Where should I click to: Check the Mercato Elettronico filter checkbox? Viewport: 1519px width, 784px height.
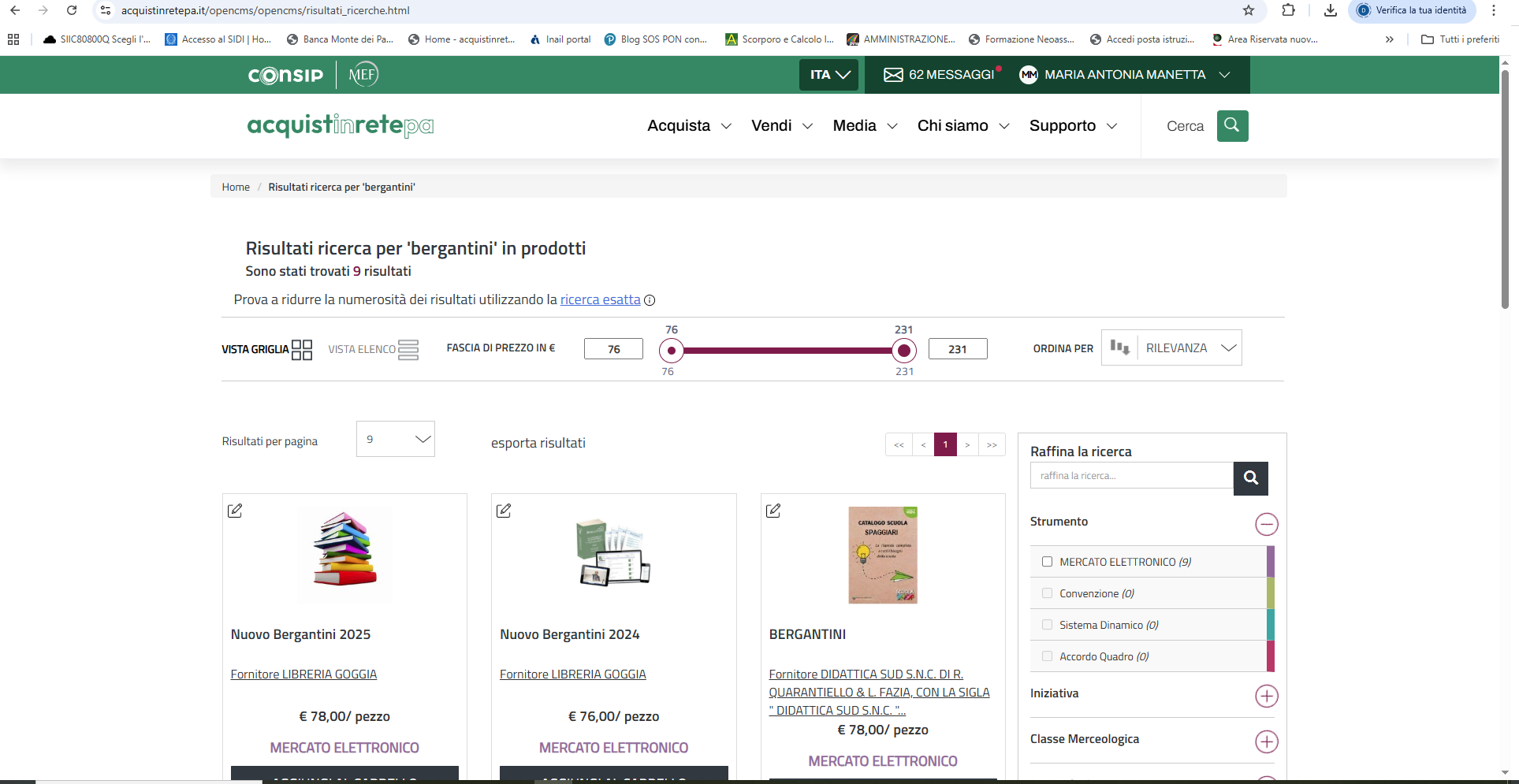pyautogui.click(x=1047, y=562)
